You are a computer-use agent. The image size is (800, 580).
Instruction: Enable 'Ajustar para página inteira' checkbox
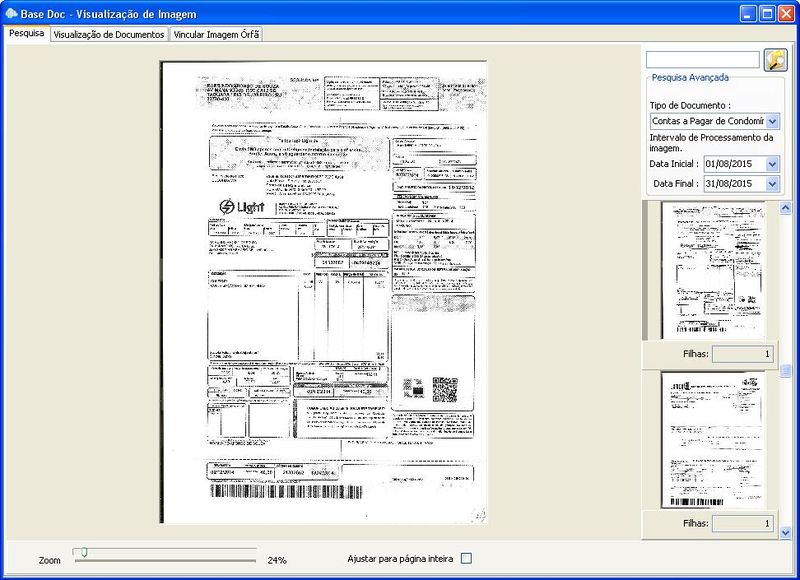click(466, 559)
